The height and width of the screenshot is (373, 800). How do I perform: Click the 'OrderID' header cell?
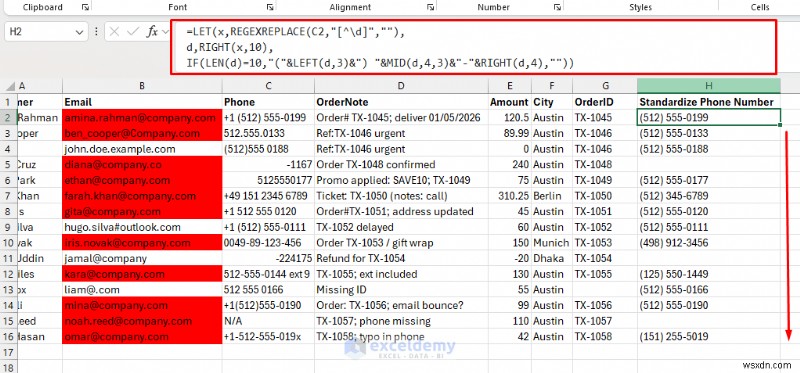point(605,102)
